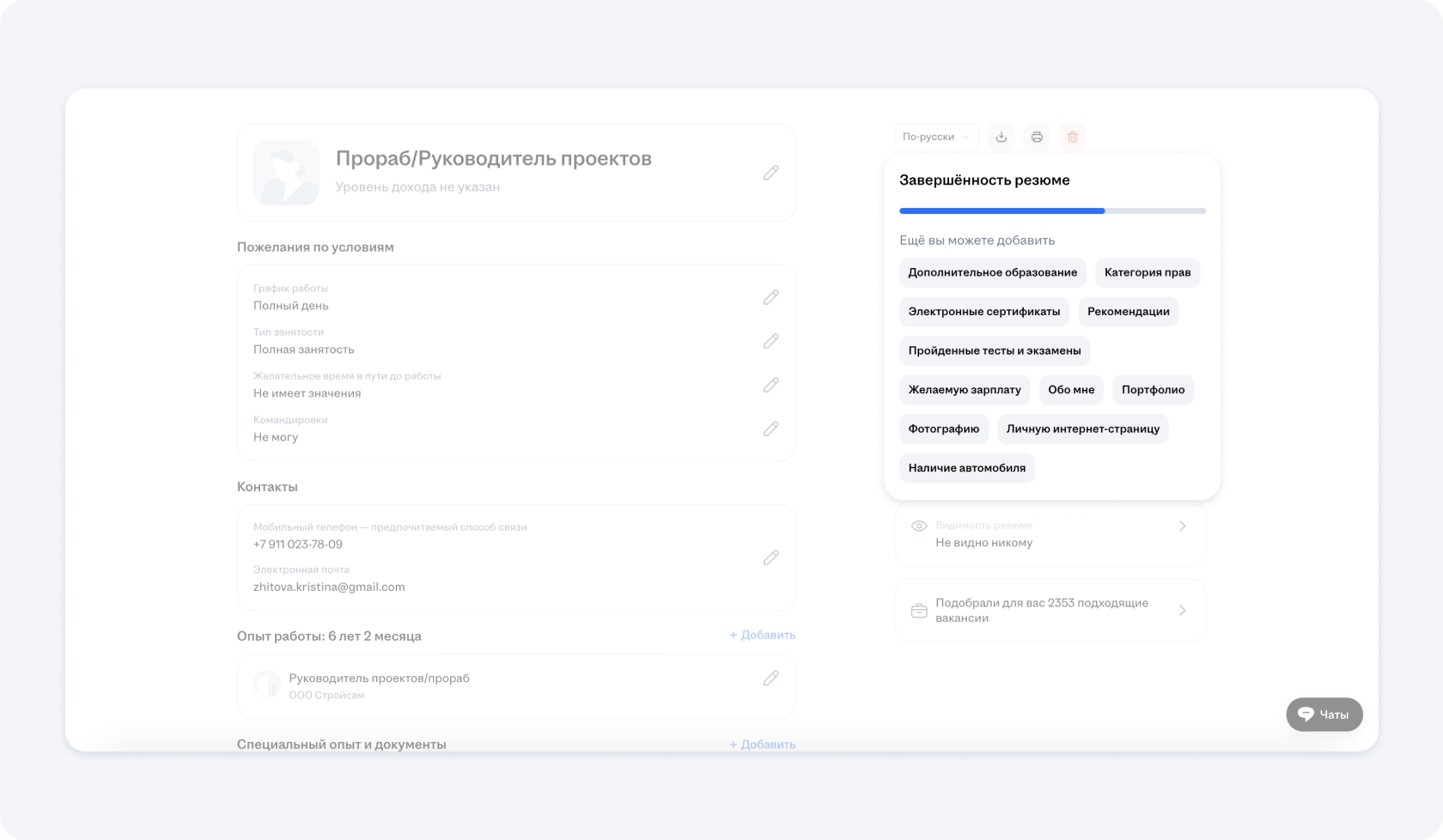This screenshot has width=1443, height=840.
Task: Click the download resume icon
Action: pyautogui.click(x=1001, y=137)
